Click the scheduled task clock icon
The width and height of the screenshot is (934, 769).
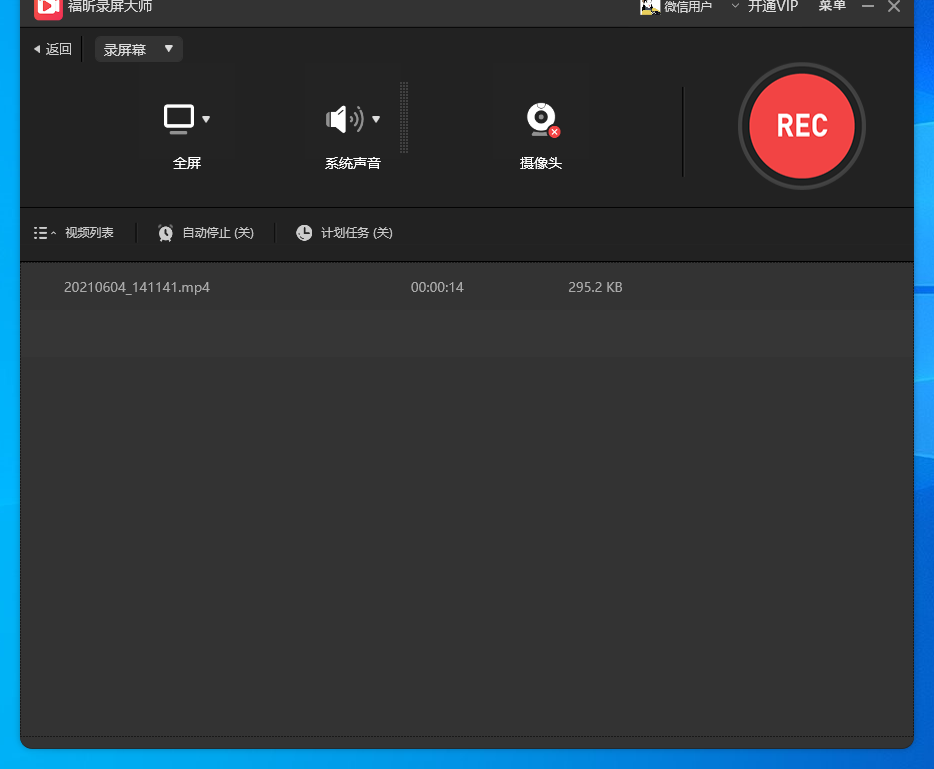click(x=304, y=233)
